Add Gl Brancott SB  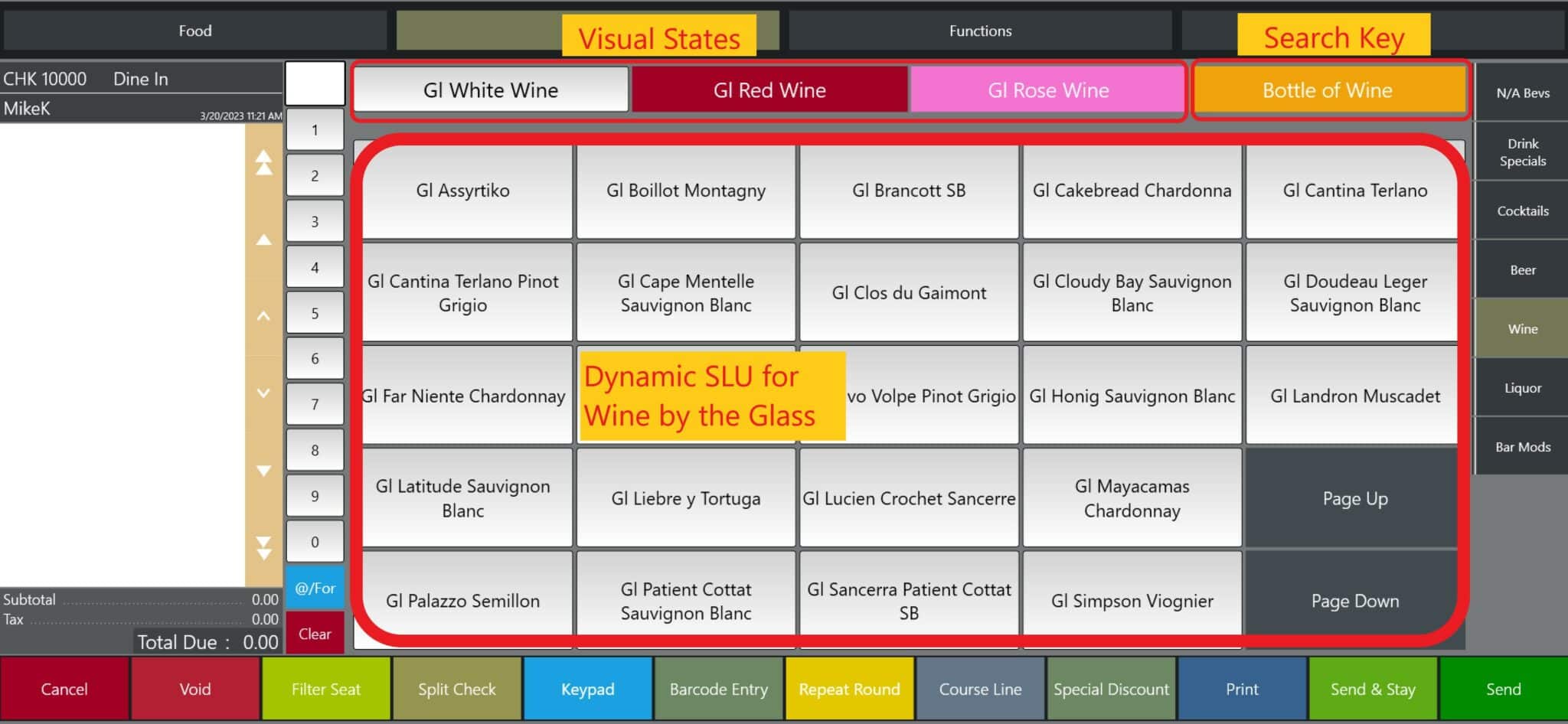909,191
